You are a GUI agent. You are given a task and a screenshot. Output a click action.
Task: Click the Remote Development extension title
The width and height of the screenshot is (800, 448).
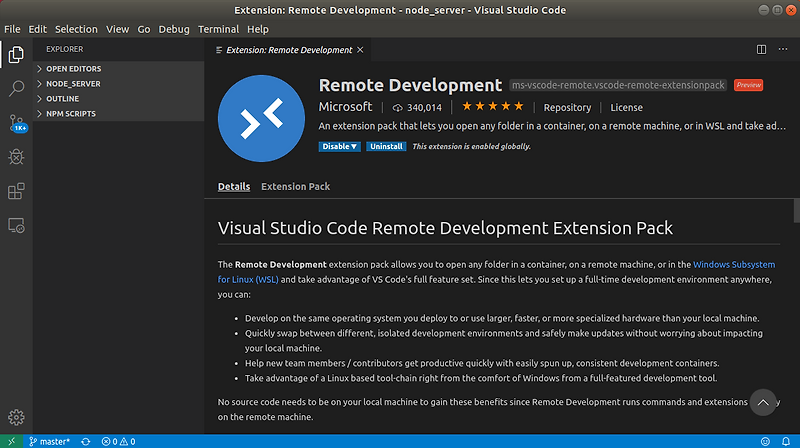pos(410,85)
